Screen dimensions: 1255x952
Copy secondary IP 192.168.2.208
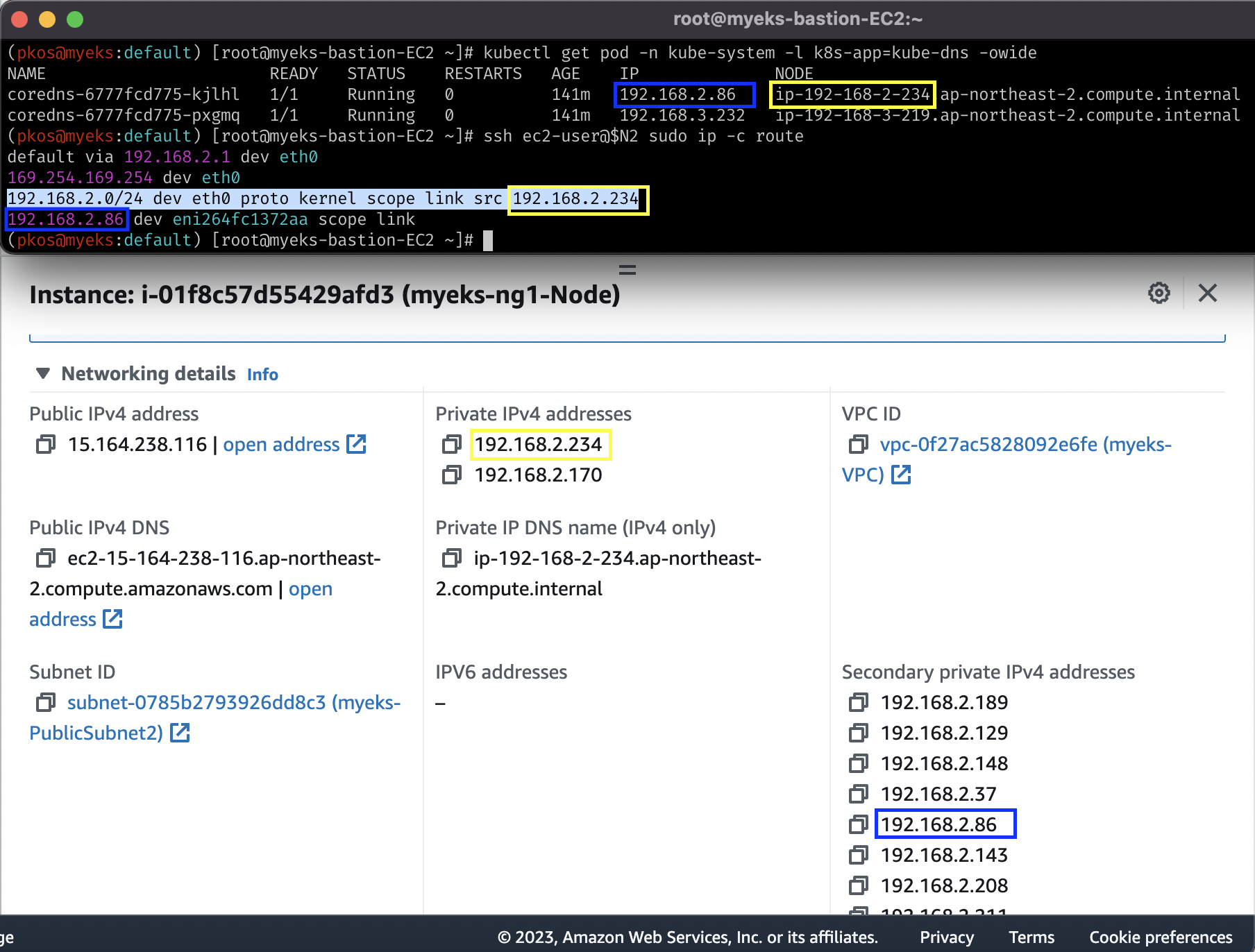[x=859, y=885]
